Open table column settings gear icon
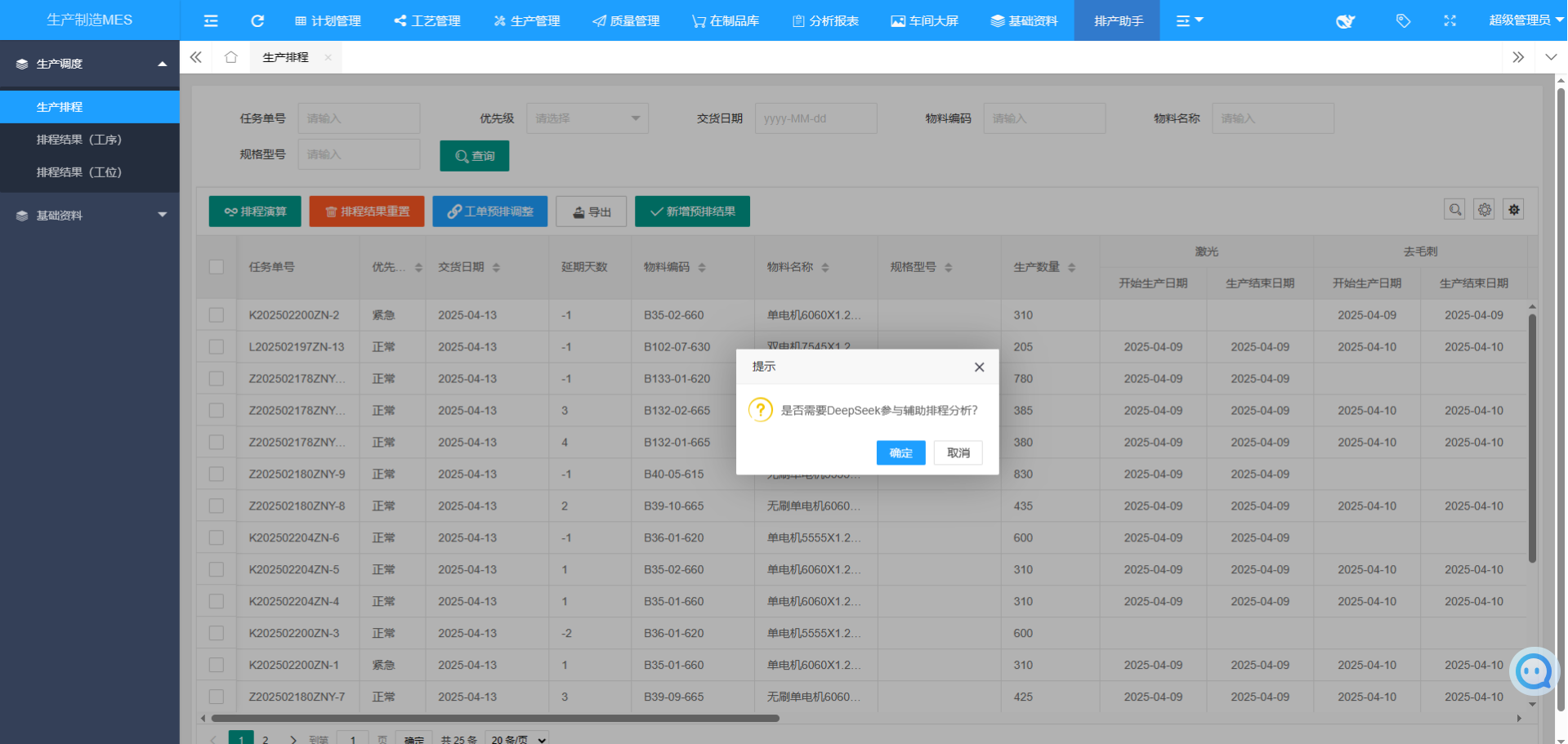 click(1484, 210)
